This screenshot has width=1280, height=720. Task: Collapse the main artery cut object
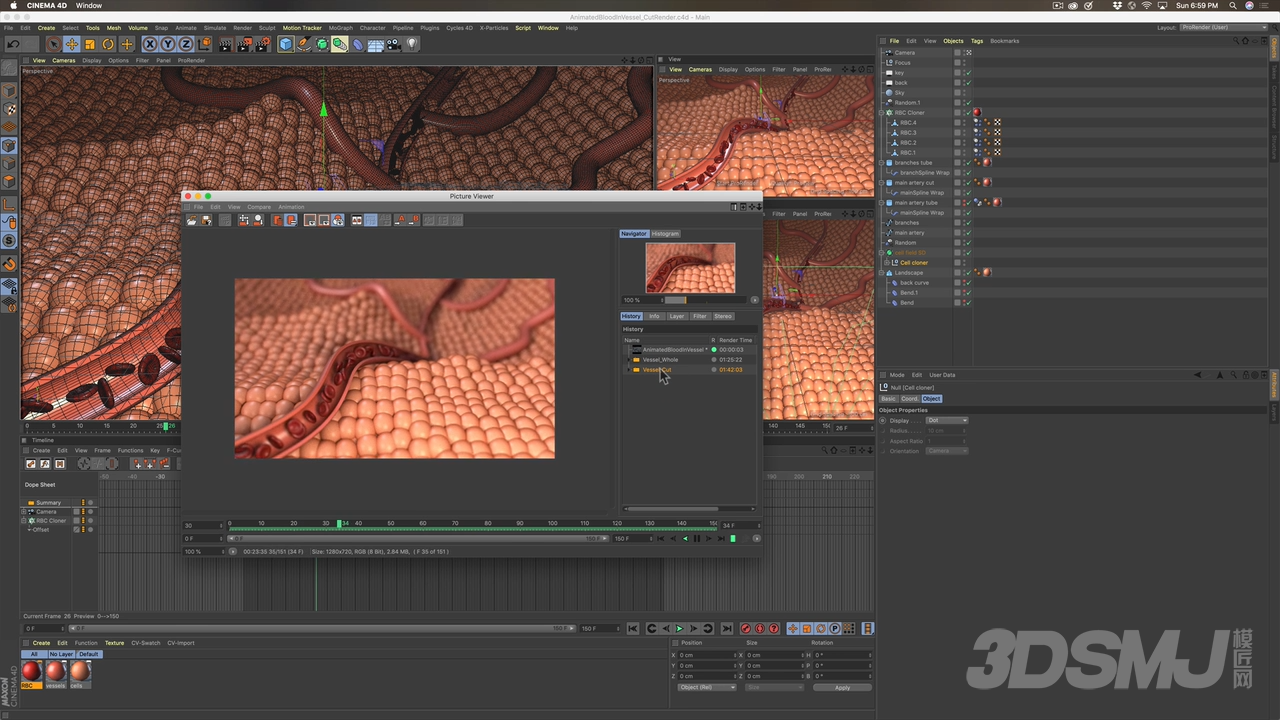pos(882,182)
